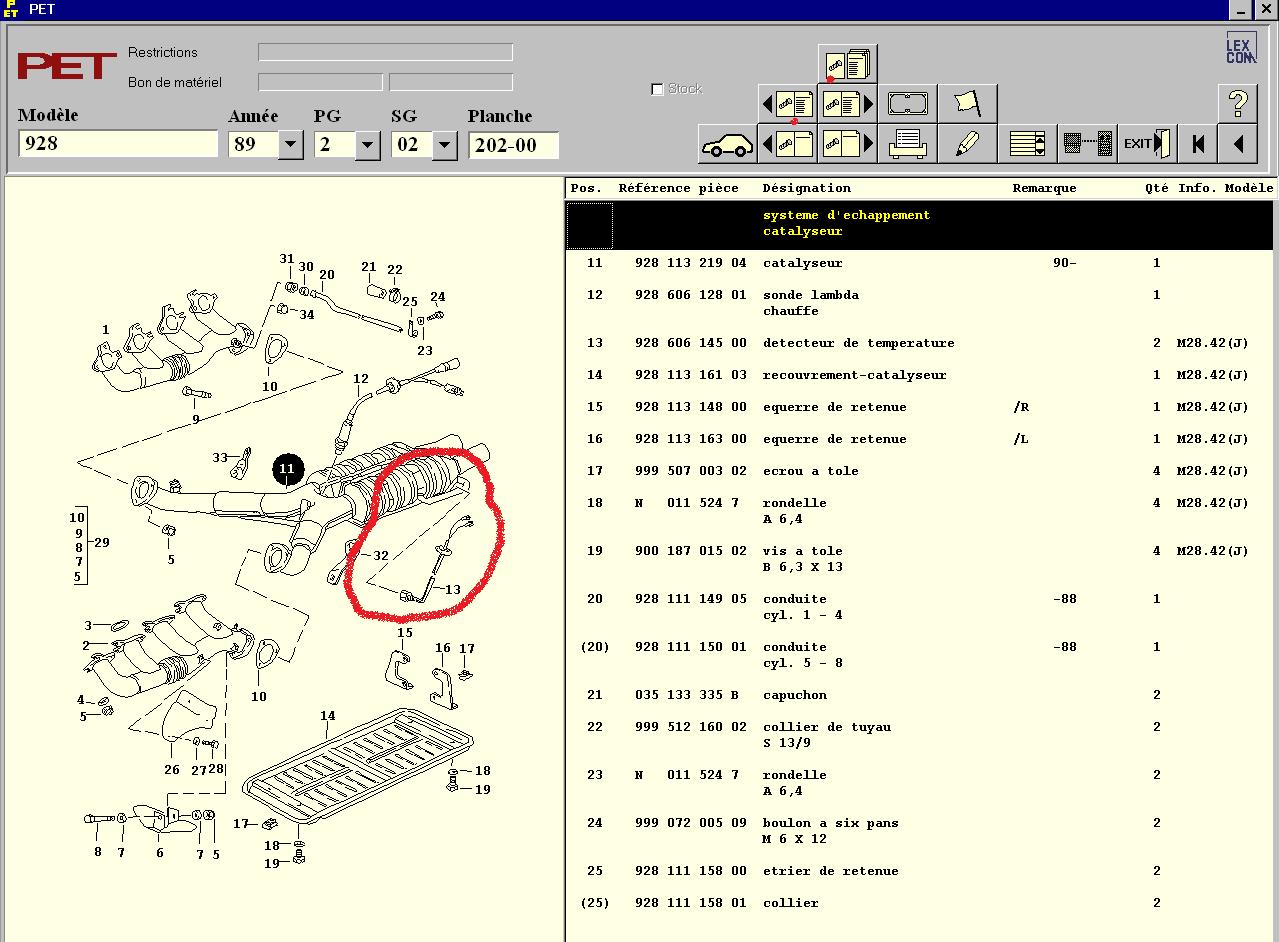Click the list scroll icon

tap(1027, 144)
